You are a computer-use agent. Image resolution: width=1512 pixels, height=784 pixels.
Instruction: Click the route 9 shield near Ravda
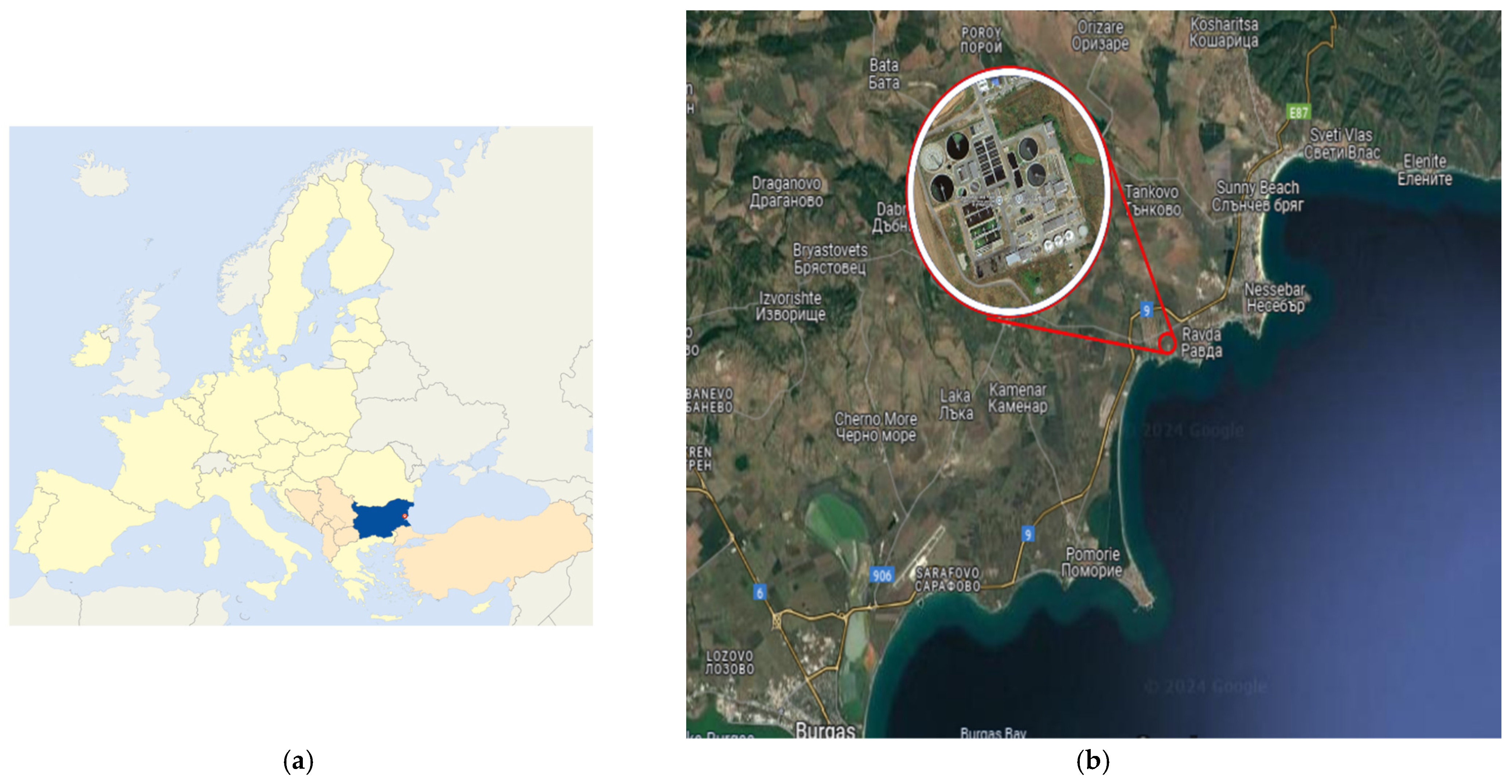(x=1146, y=309)
